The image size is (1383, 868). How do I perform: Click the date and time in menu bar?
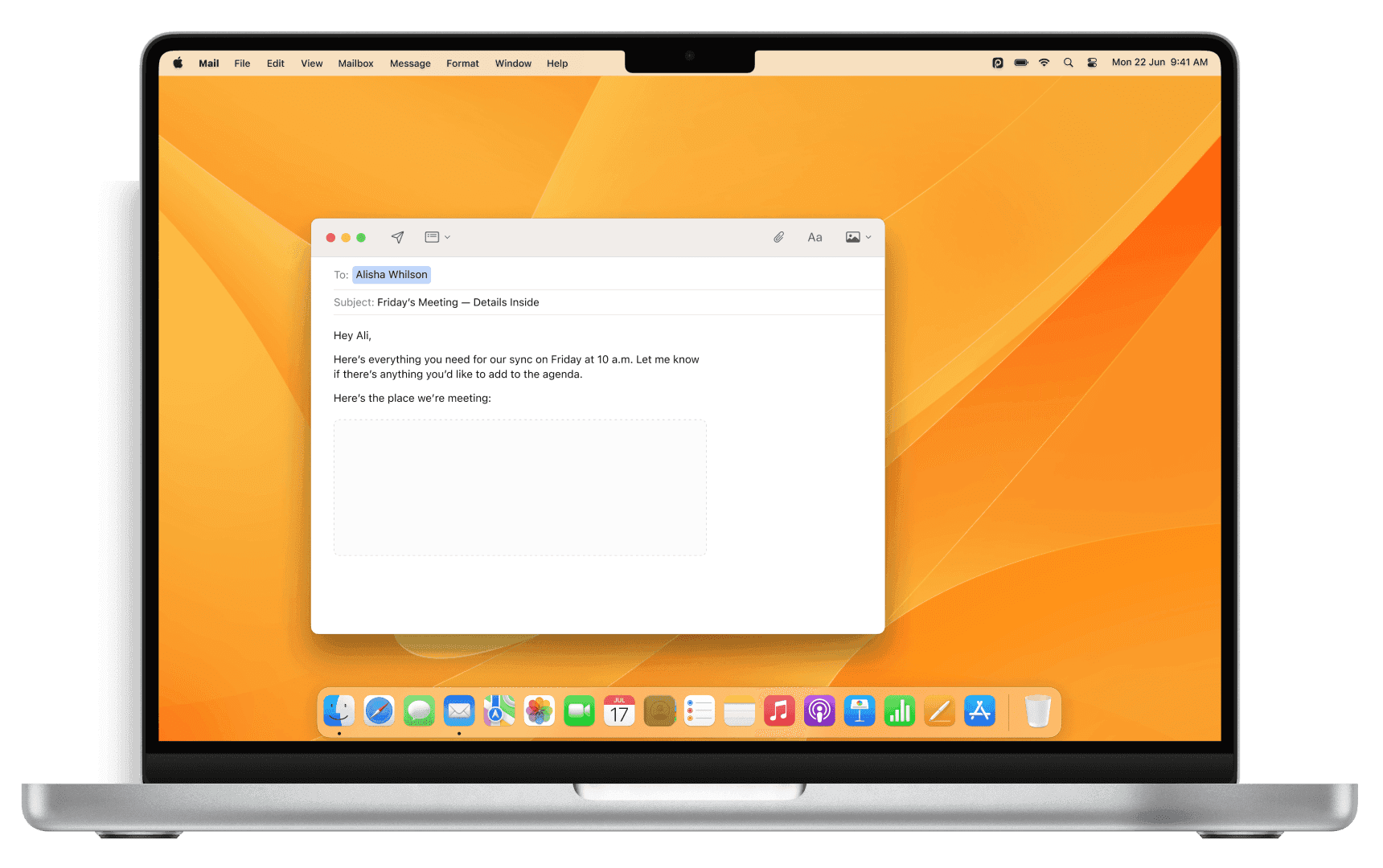[1159, 63]
